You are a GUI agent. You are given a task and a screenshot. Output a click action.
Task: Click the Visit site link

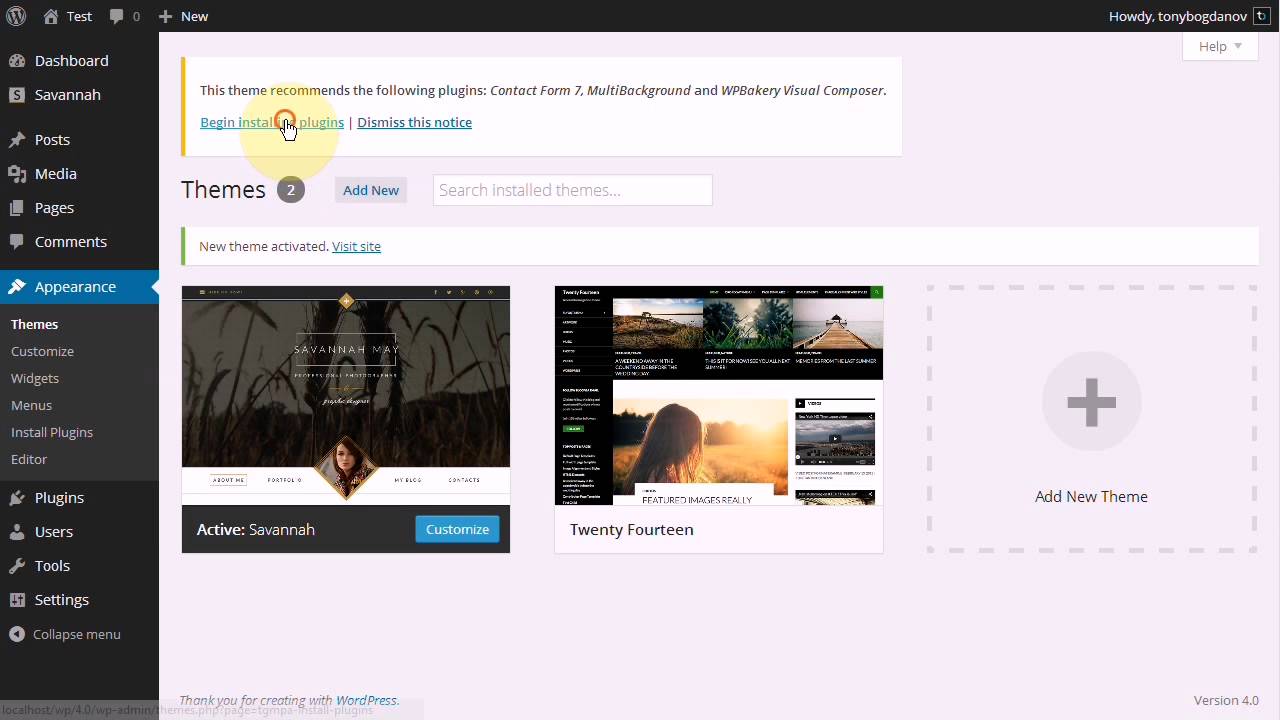pos(356,246)
